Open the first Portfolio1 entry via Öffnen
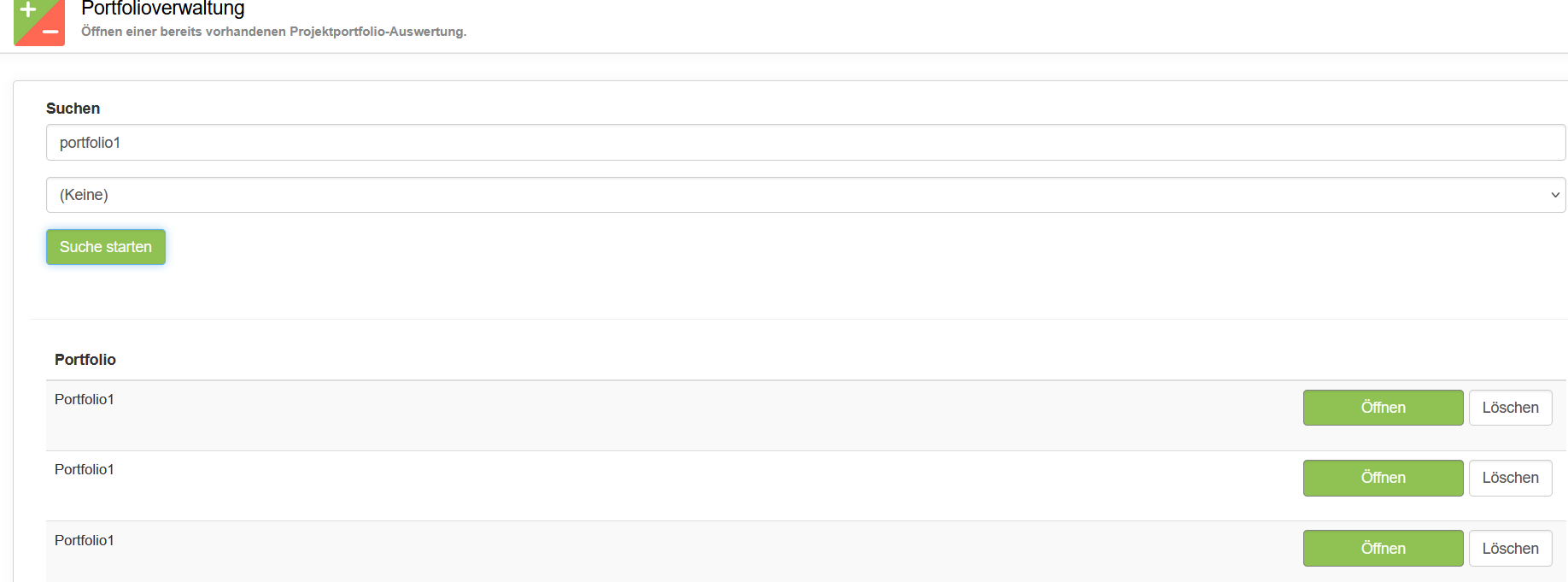Screen dimensions: 1568x582 tap(1382, 408)
